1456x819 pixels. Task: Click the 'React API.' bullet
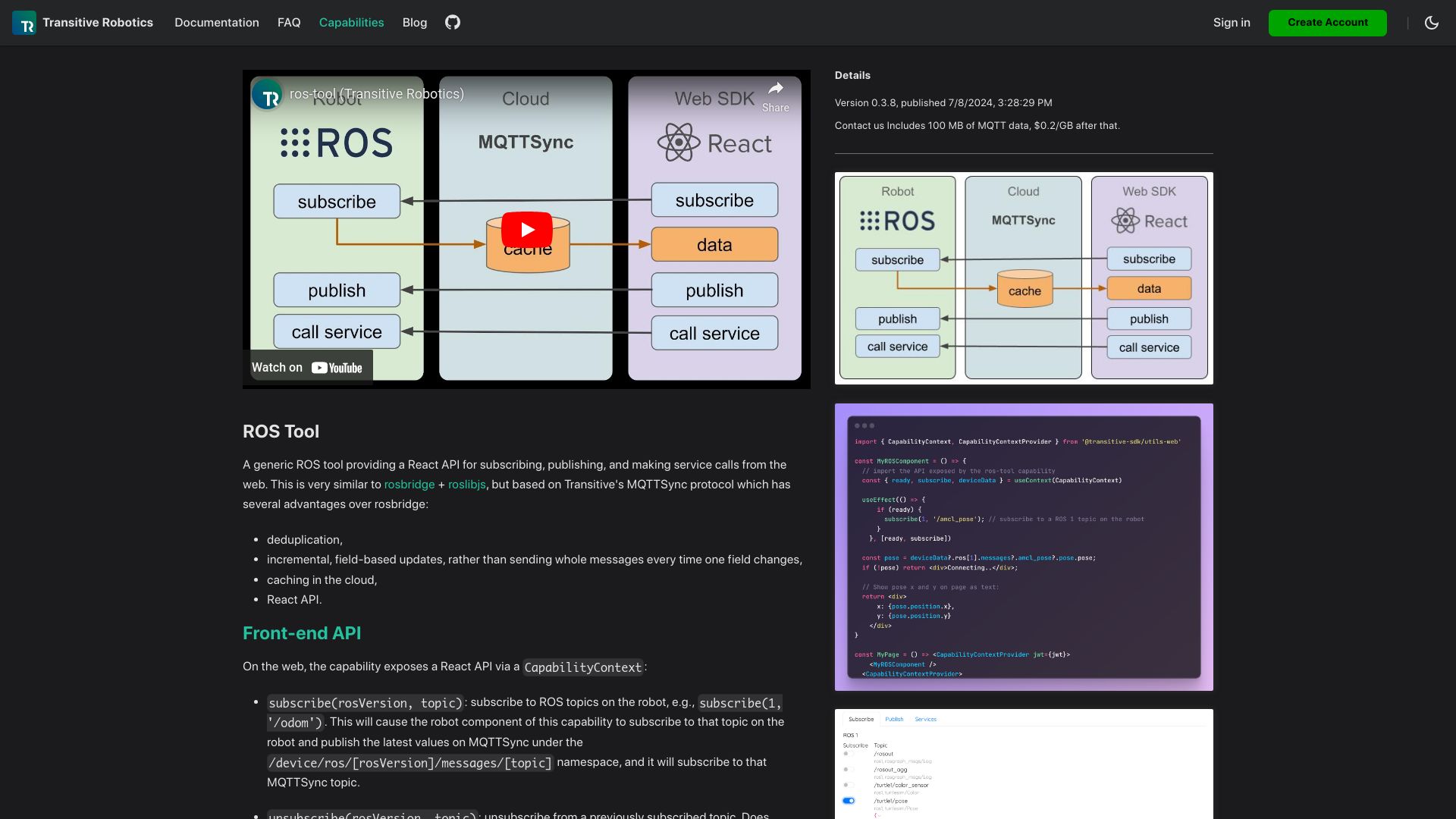[294, 600]
